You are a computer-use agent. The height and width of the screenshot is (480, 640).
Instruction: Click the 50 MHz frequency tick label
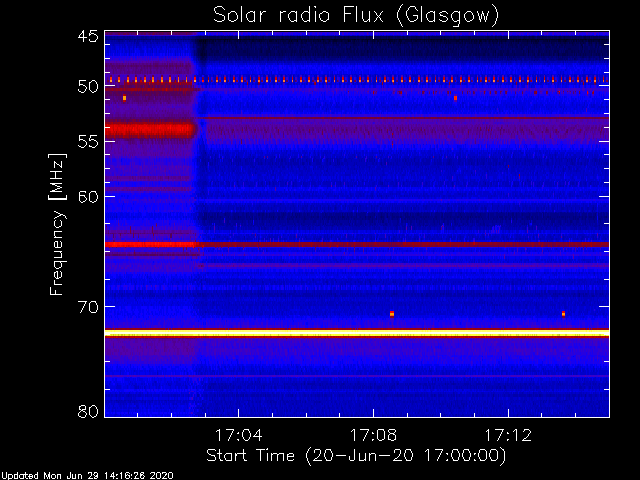88,87
